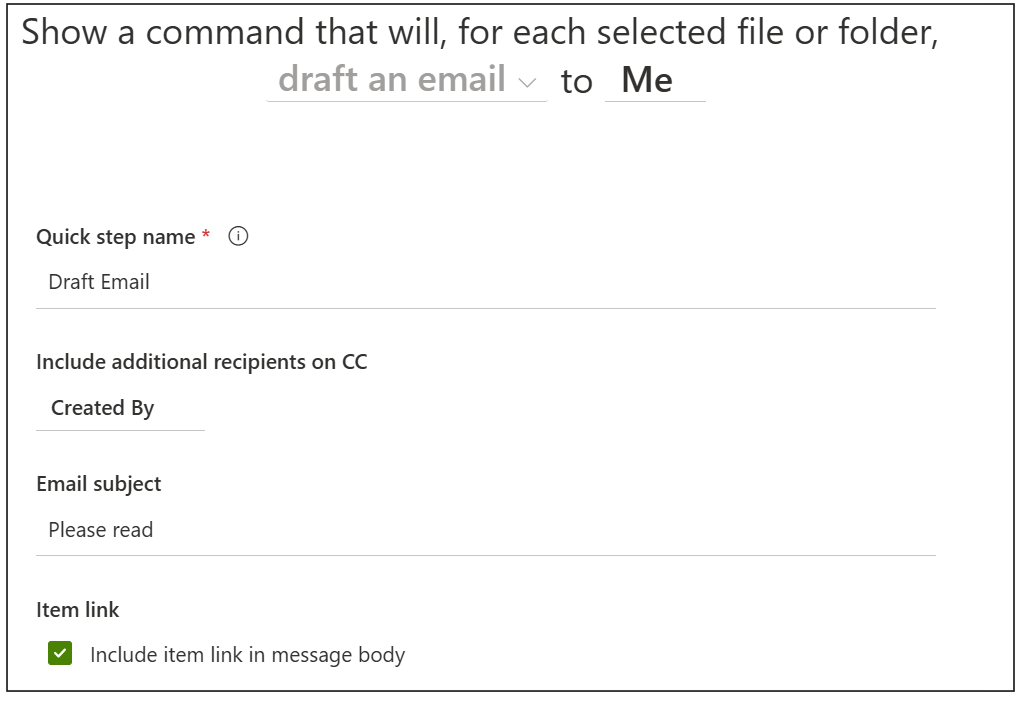Click the "Created By" field underline

[120, 428]
